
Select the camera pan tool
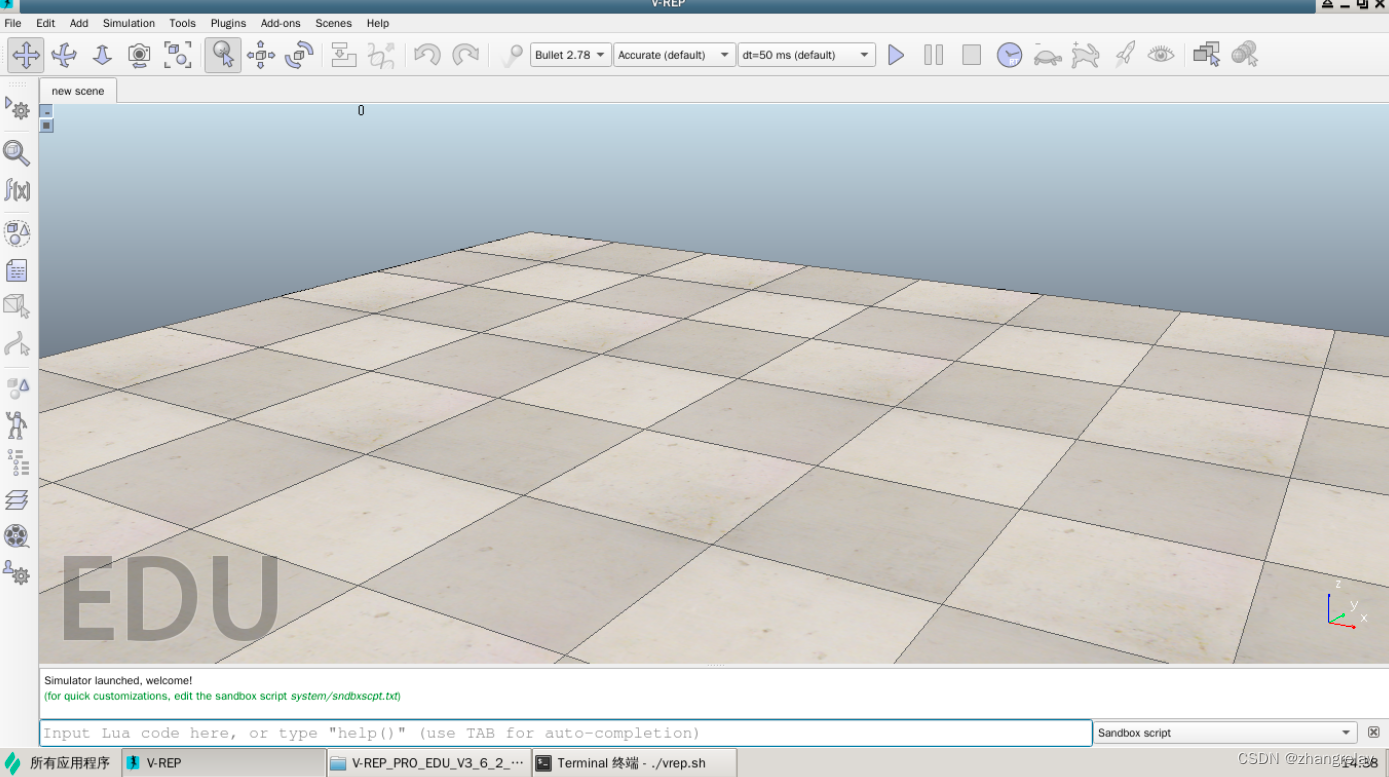coord(26,55)
